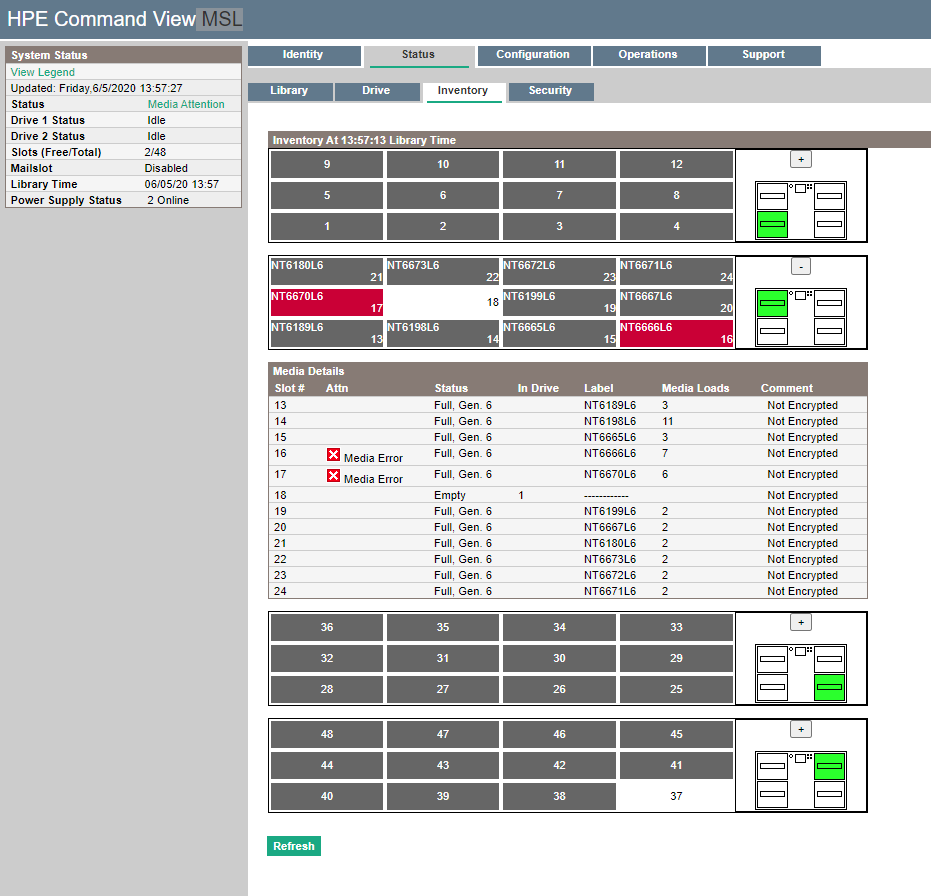Select slot 15 cartridge NT6665L6
The width and height of the screenshot is (931, 896).
point(559,333)
